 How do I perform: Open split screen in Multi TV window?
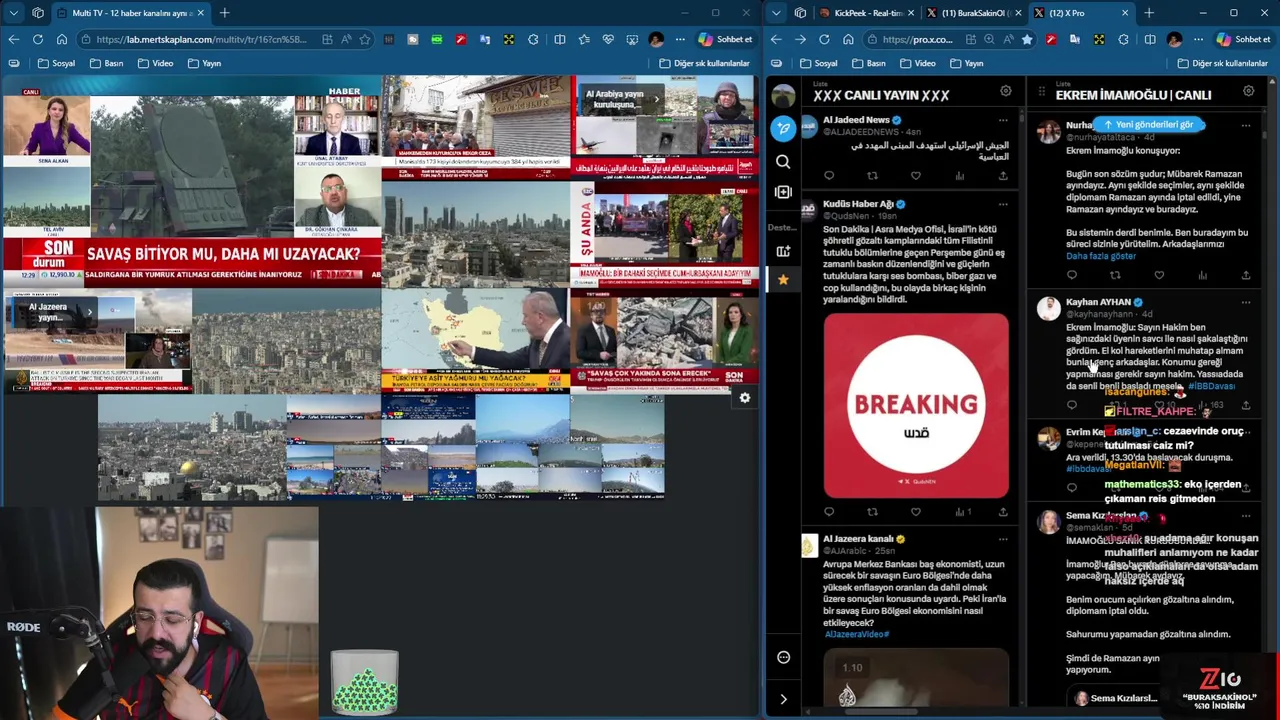pos(560,39)
